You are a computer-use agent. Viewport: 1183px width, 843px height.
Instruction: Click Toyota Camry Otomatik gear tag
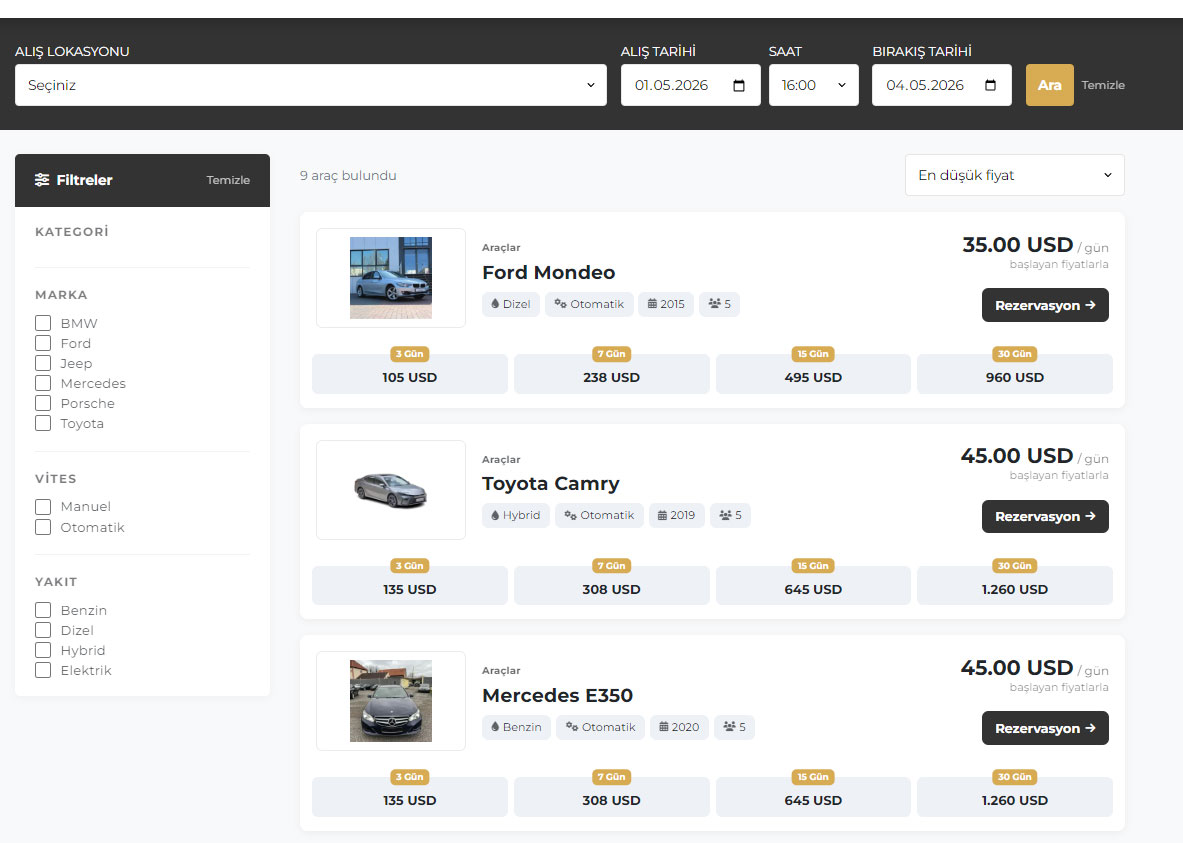point(599,515)
